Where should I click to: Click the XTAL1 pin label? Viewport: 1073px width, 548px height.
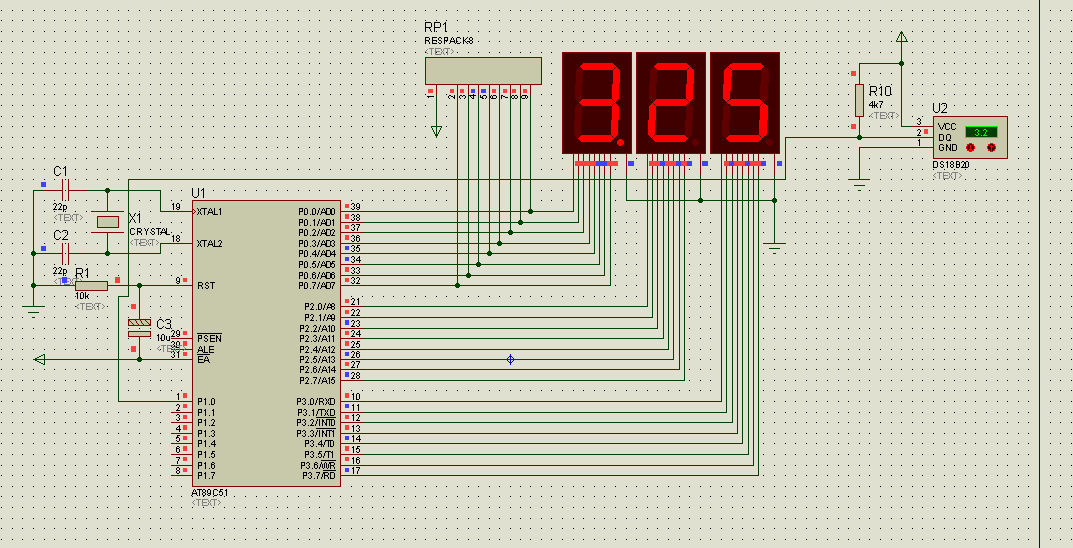(209, 211)
